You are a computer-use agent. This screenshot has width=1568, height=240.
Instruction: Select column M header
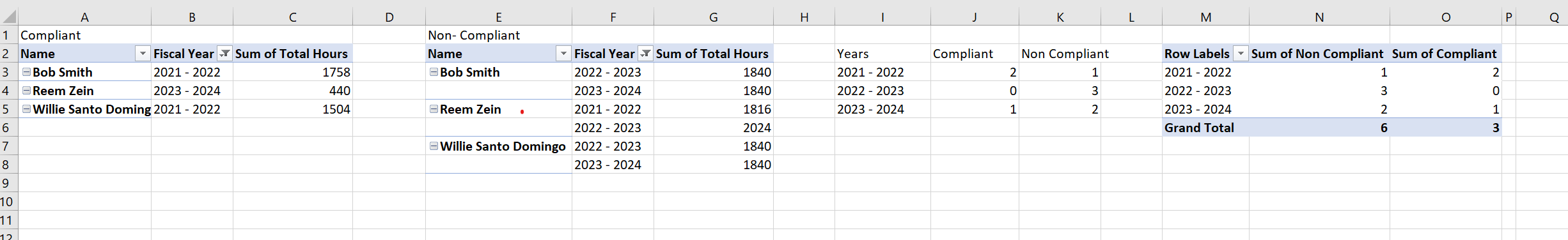pos(1206,17)
